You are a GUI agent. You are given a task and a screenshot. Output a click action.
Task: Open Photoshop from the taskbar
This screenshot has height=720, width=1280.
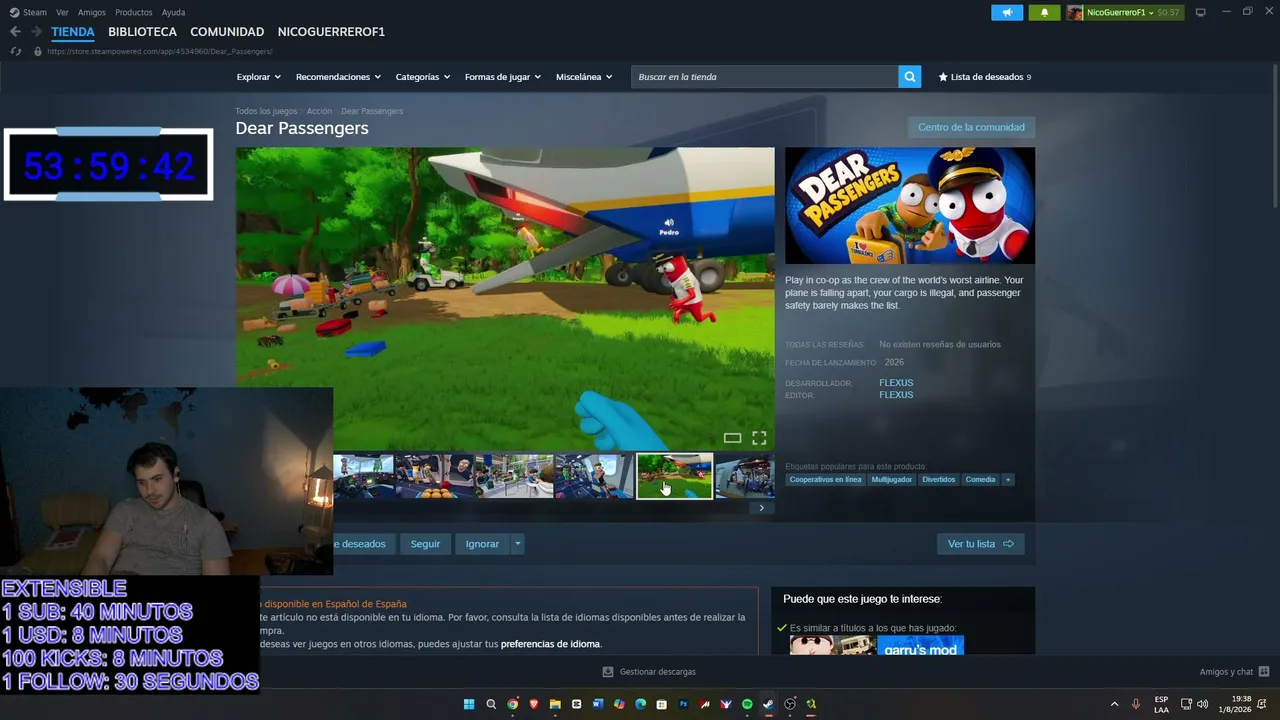pyautogui.click(x=683, y=704)
